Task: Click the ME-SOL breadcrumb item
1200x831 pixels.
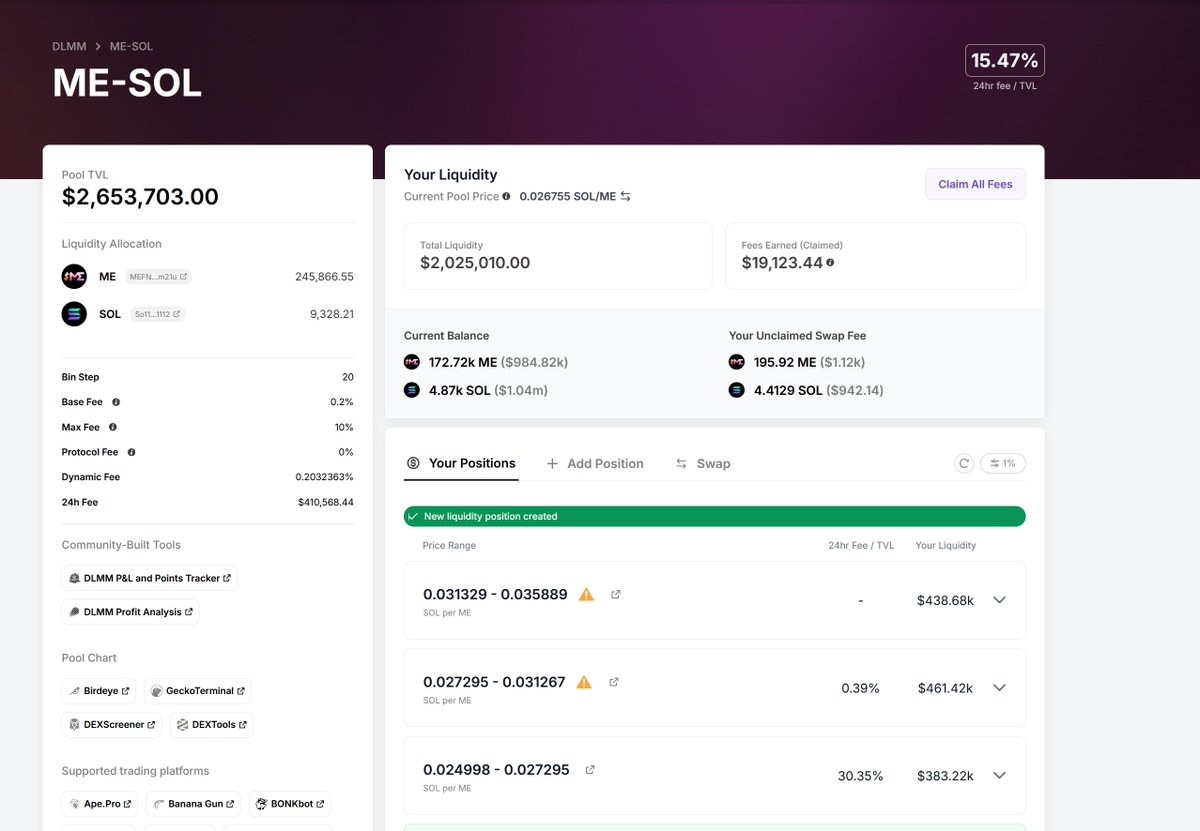Action: (x=131, y=47)
